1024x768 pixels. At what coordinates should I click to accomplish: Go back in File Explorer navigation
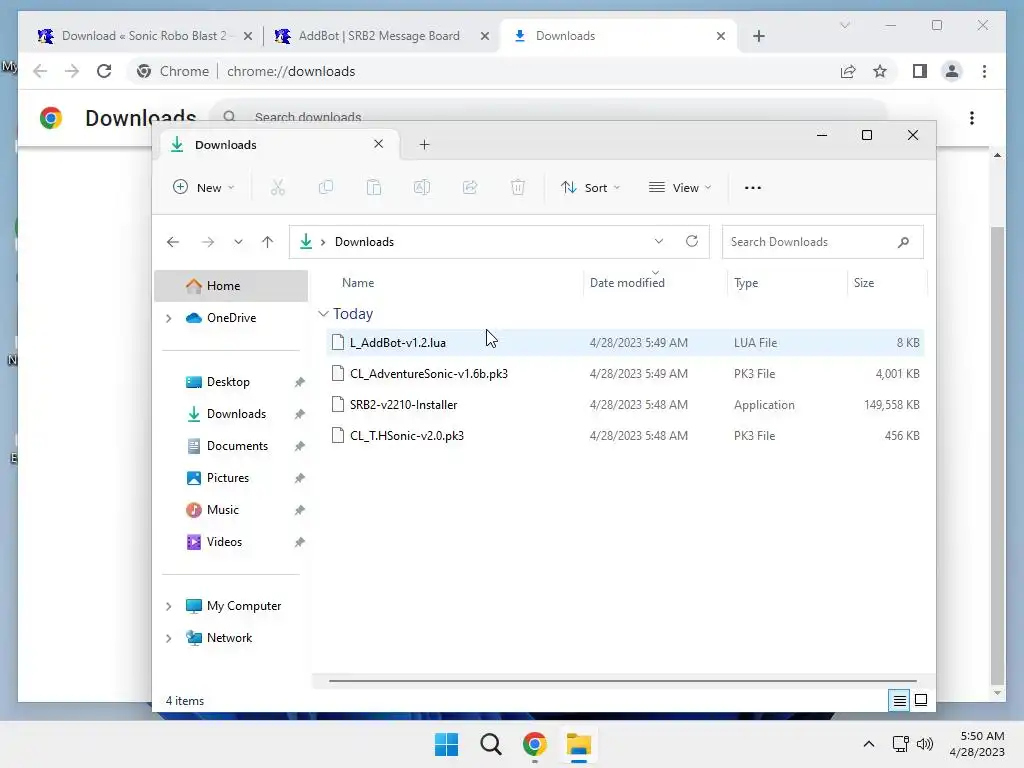tap(173, 242)
